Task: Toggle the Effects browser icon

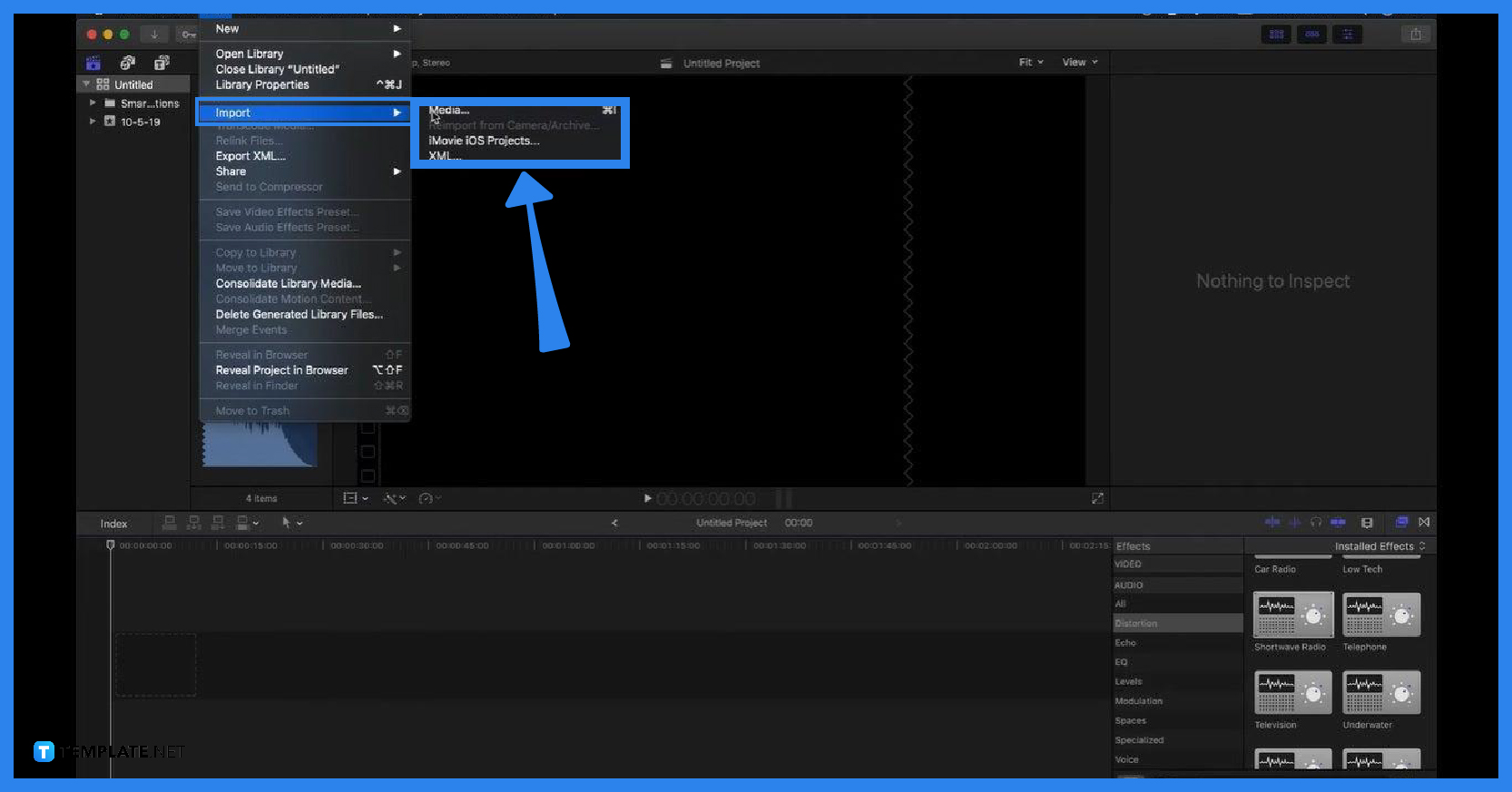Action: coord(1401,522)
